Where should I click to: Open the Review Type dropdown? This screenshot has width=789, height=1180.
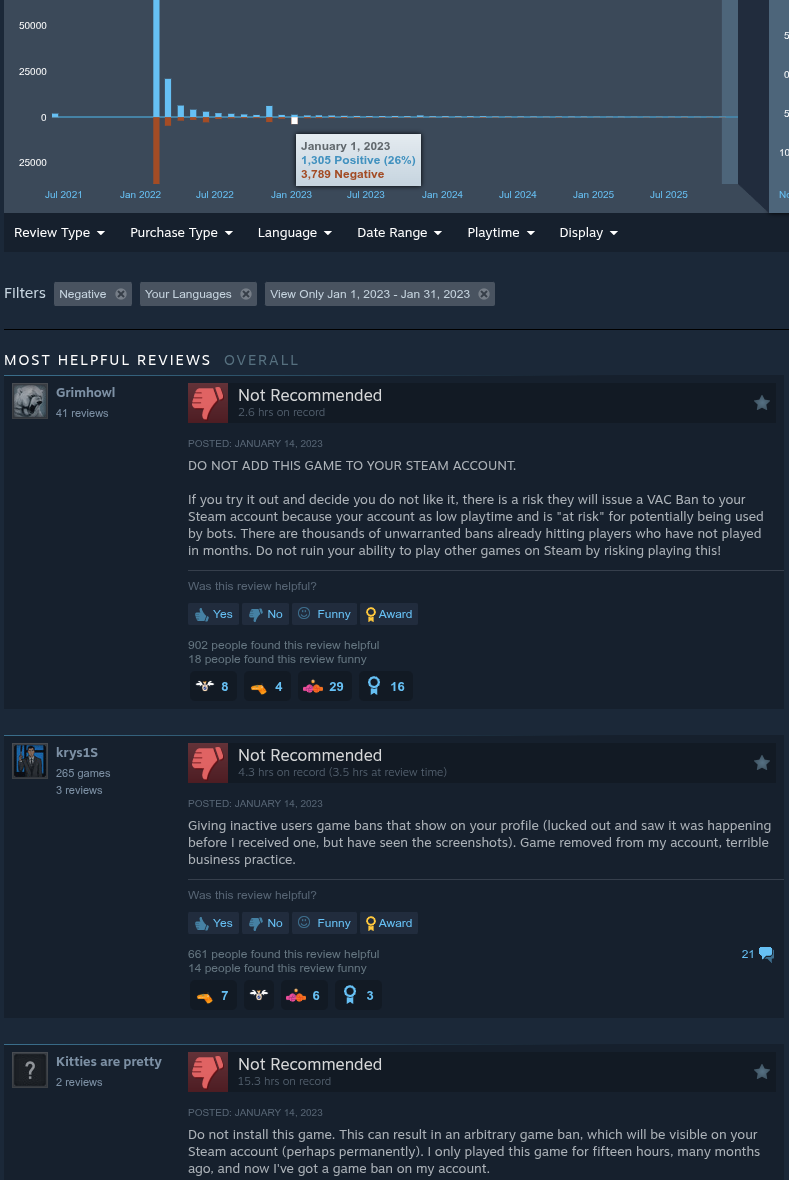point(59,233)
